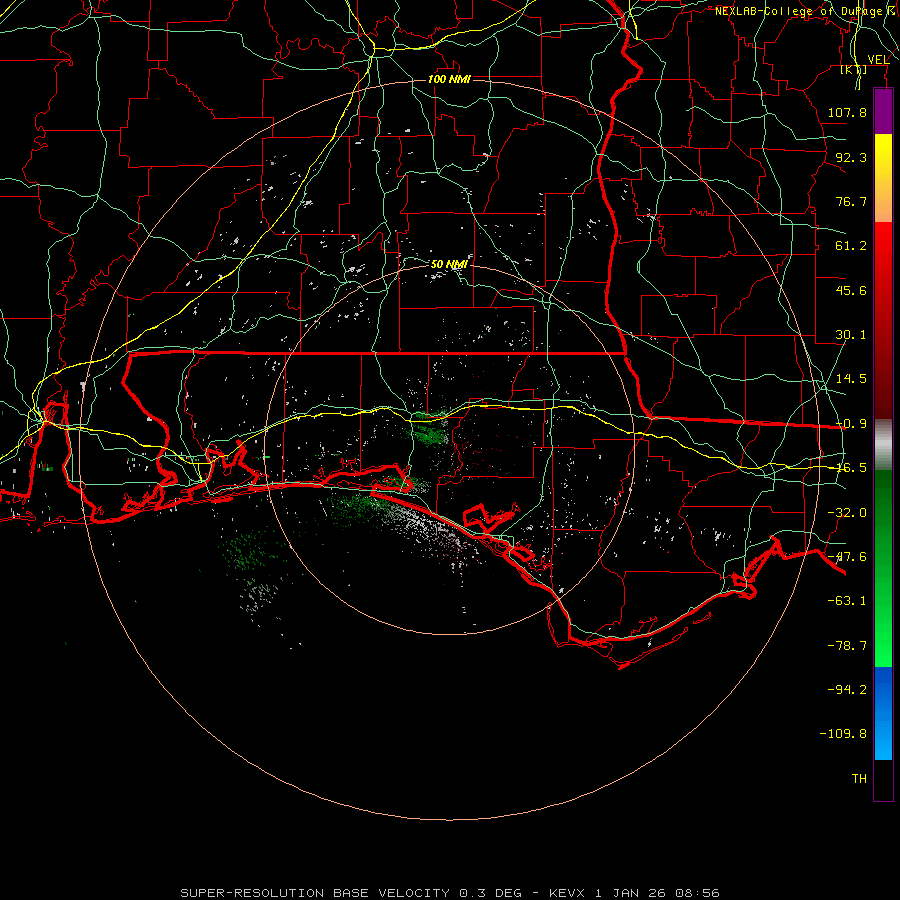900x900 pixels.
Task: Click the gray band of the color scale
Action: coord(883,444)
